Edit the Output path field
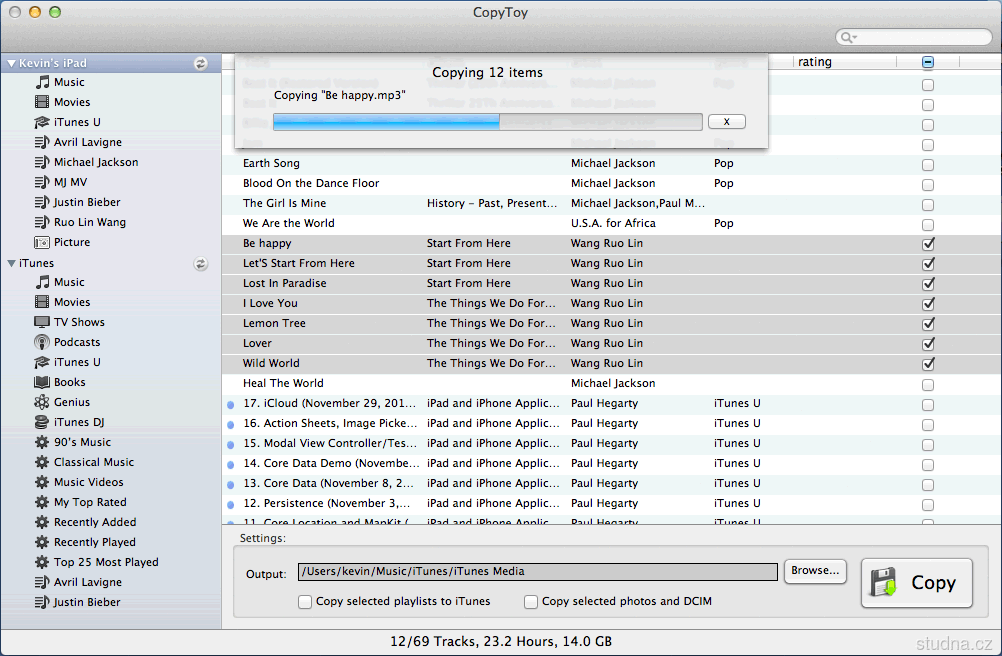The image size is (1002, 656). [537, 572]
